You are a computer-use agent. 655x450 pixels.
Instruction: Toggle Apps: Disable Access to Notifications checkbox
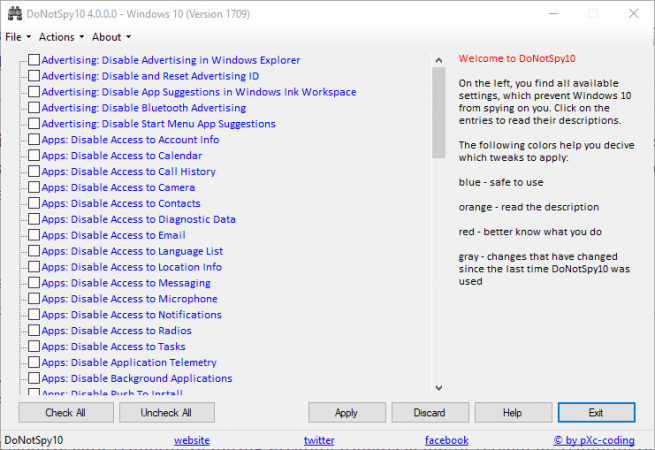[34, 314]
